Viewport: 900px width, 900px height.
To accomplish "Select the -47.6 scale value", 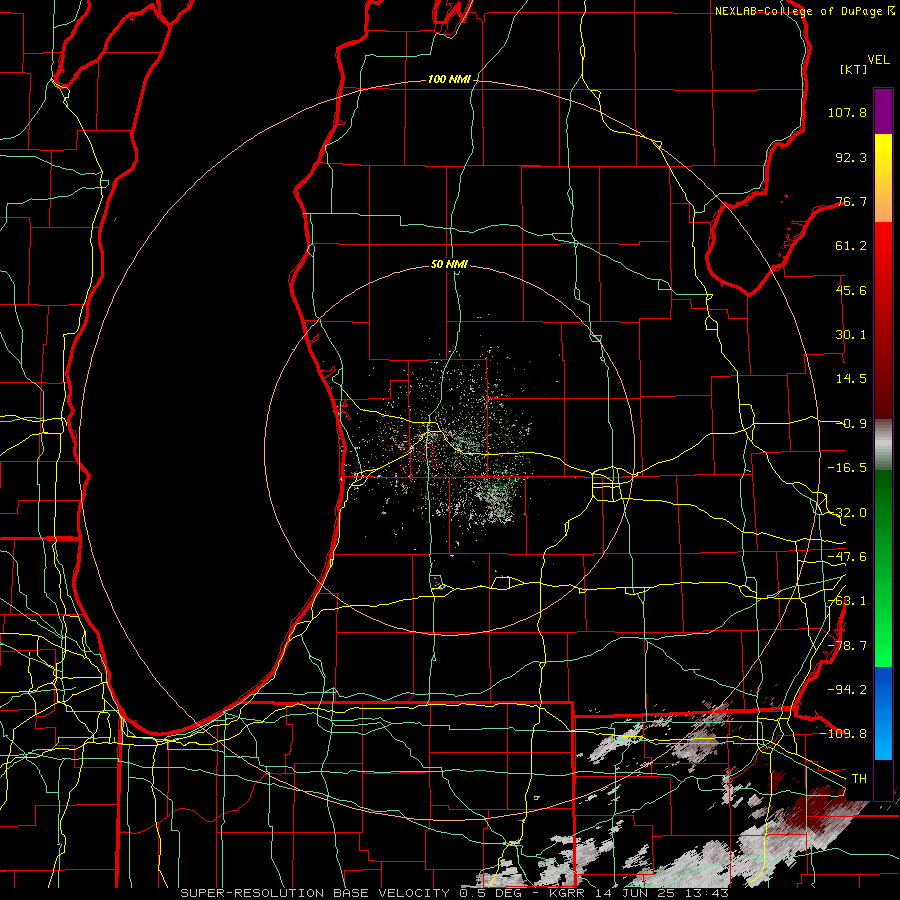I will click(x=847, y=557).
